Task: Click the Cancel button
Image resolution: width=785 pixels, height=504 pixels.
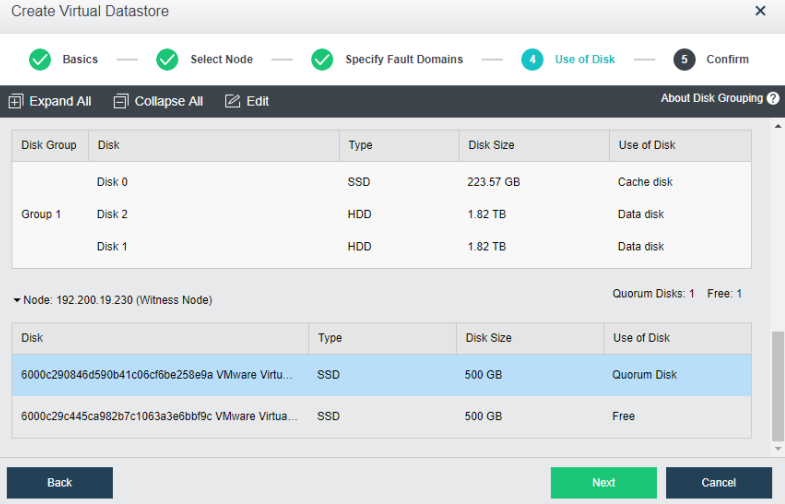Action: [718, 483]
